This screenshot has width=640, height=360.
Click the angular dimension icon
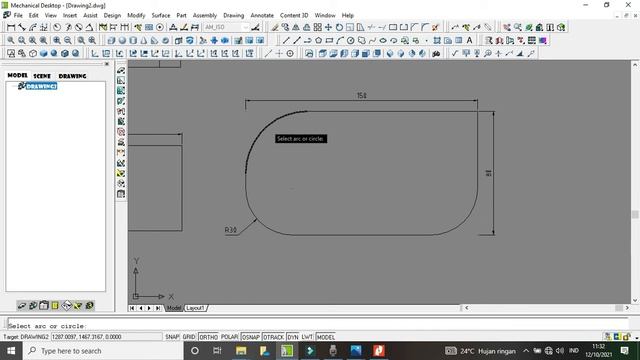[89, 27]
